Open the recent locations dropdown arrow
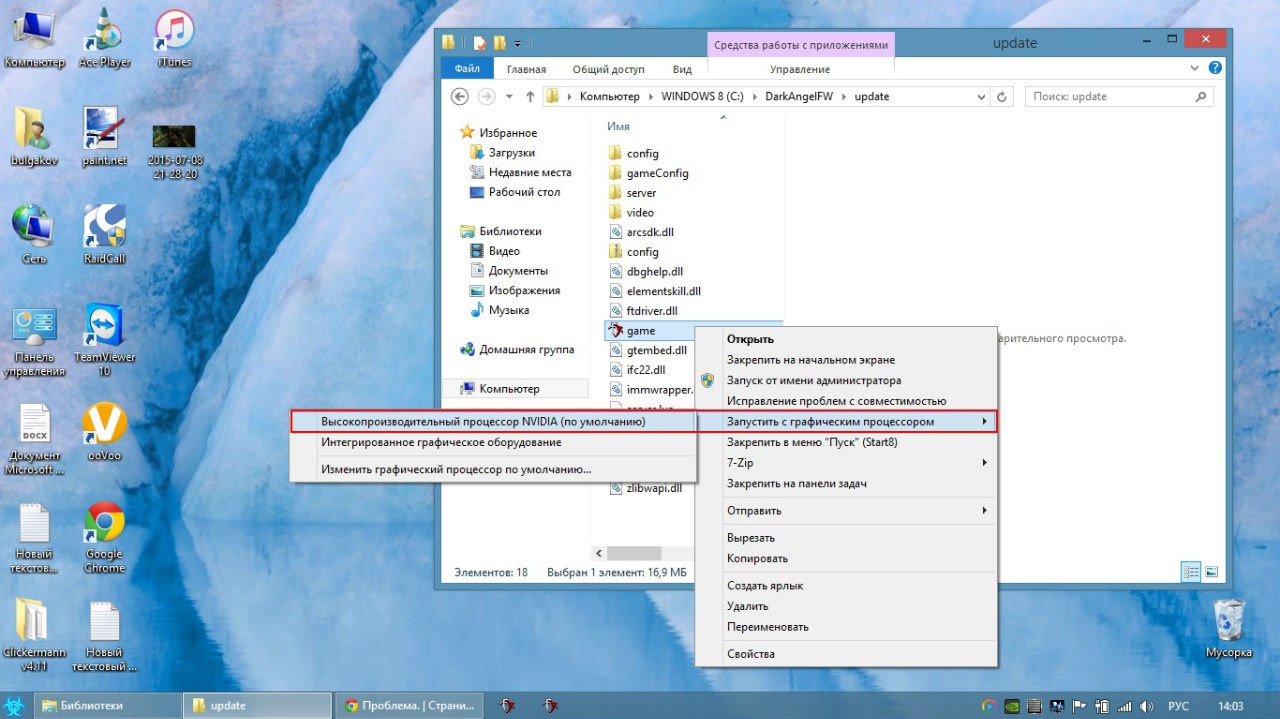 pyautogui.click(x=509, y=97)
